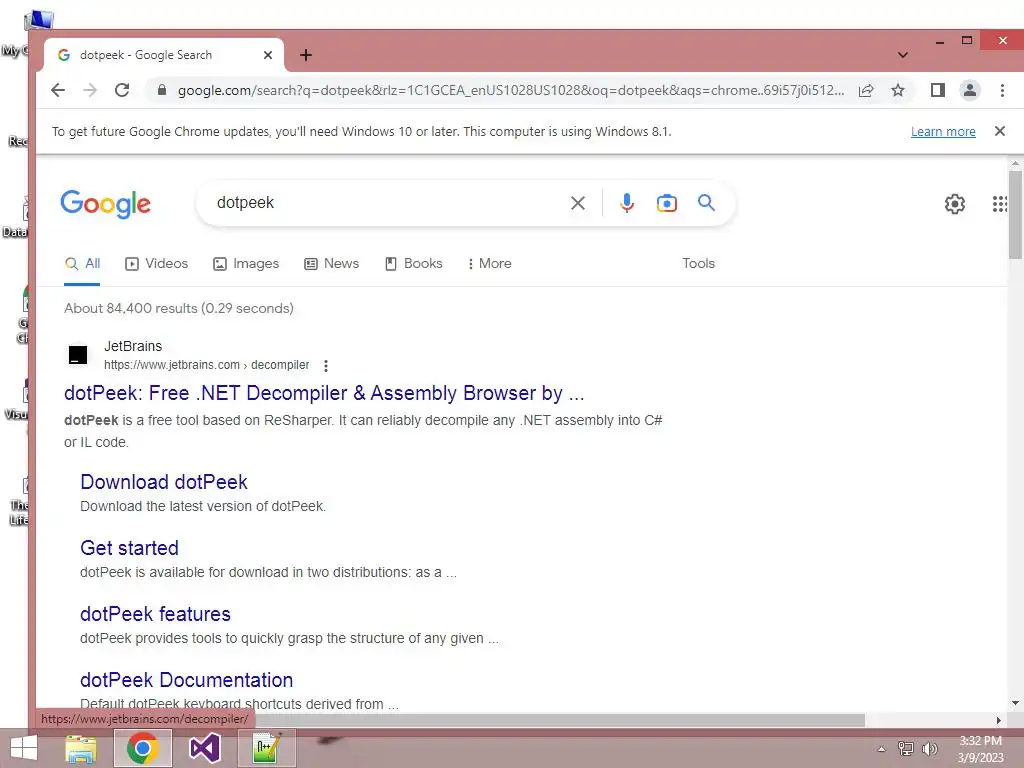Dismiss the Windows 8.1 update notice

click(x=999, y=131)
